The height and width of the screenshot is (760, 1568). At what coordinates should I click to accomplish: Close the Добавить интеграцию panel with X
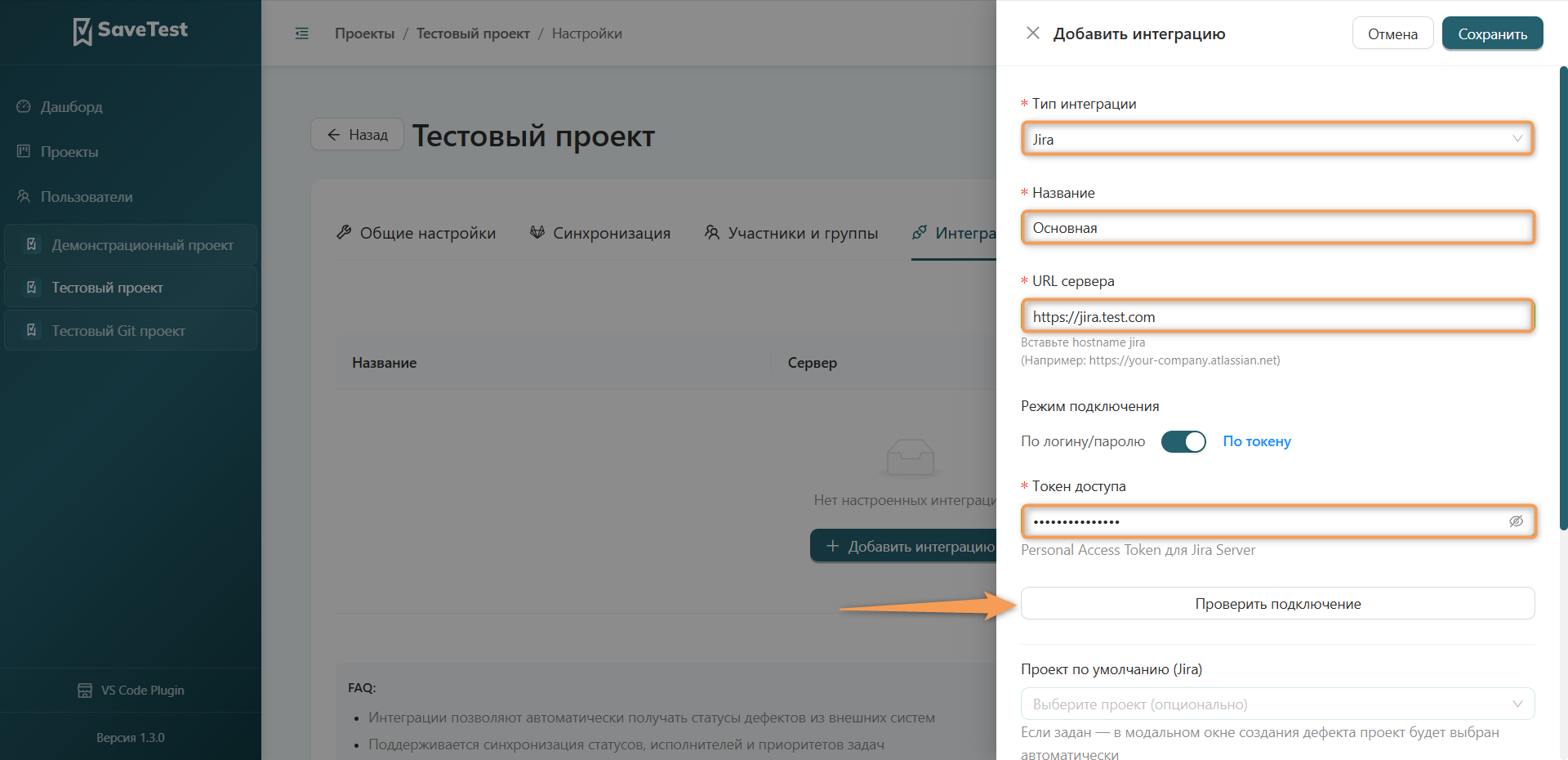point(1033,33)
